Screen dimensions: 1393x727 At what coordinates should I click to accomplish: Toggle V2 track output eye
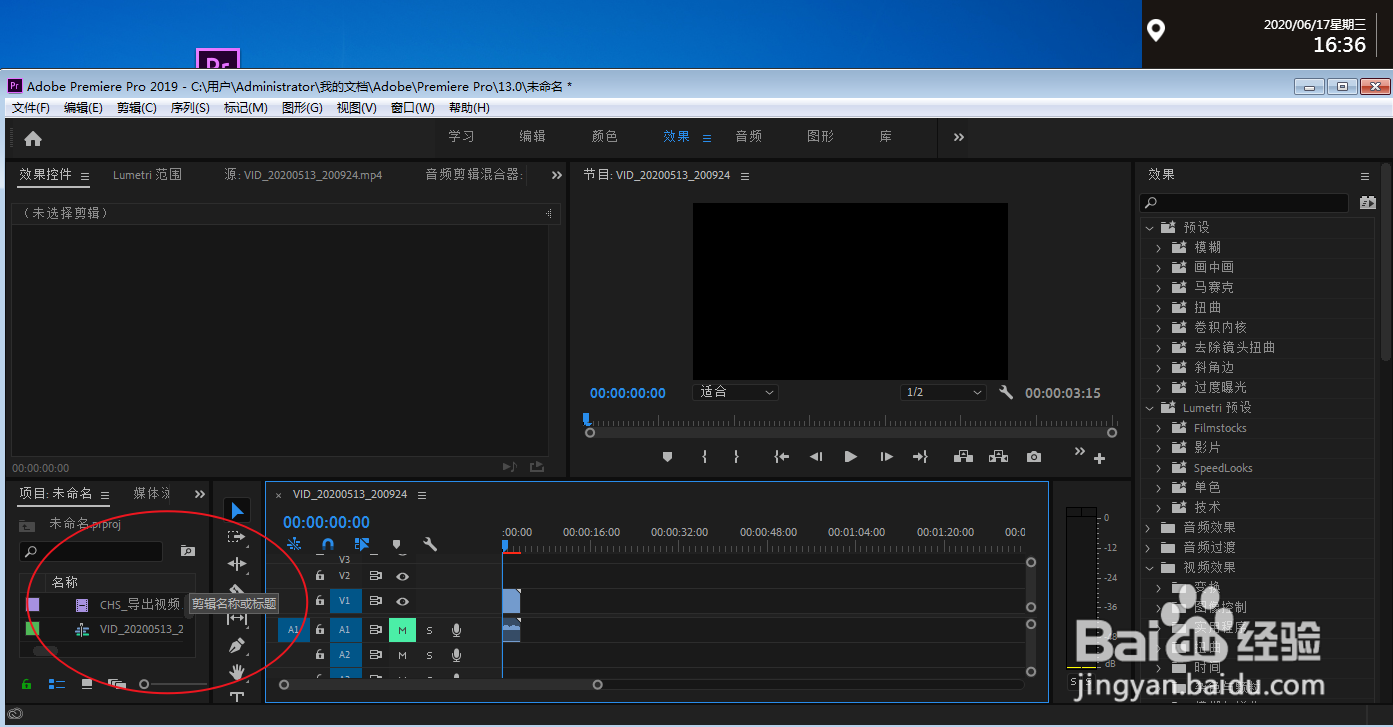pos(402,576)
